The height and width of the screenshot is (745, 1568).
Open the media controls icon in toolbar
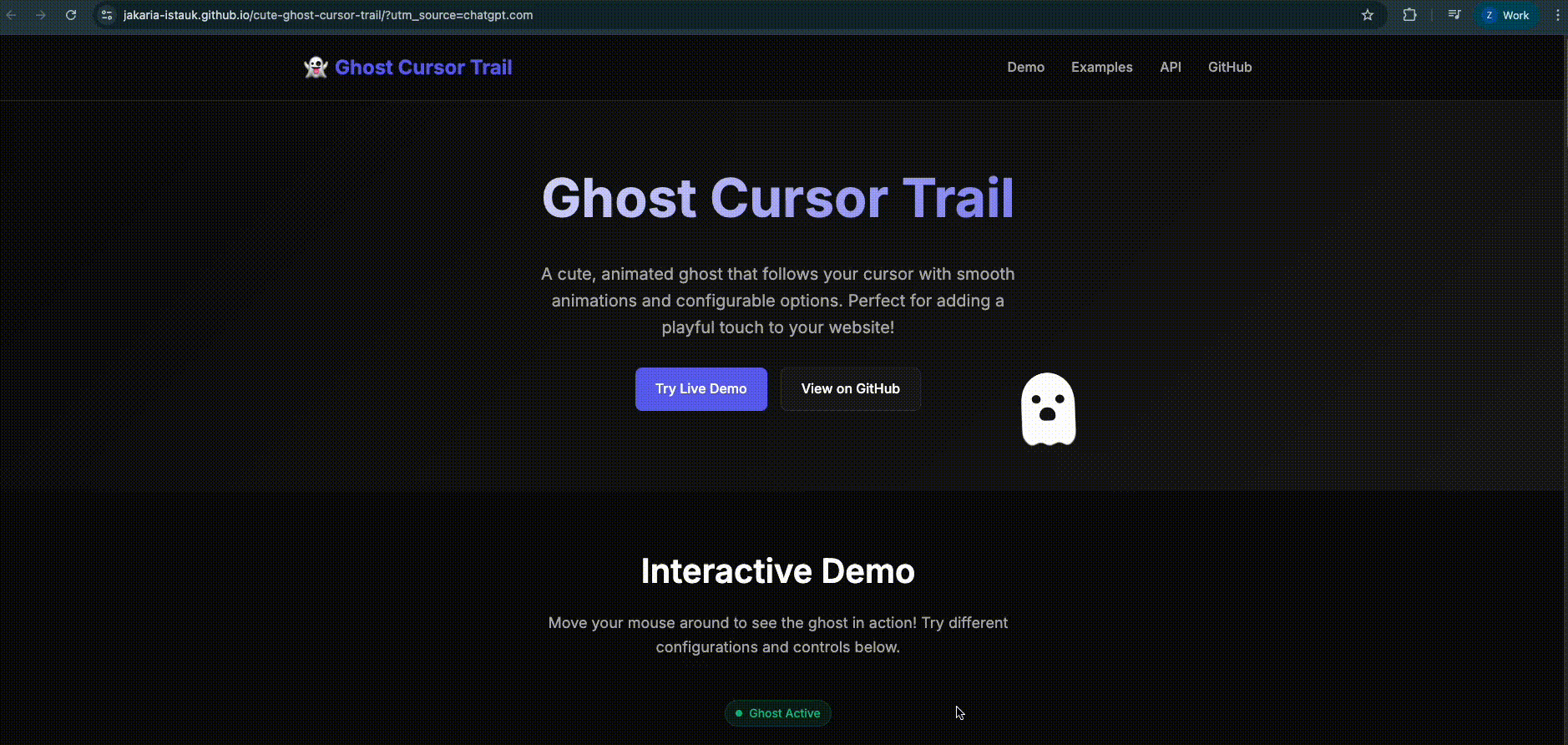[x=1454, y=15]
